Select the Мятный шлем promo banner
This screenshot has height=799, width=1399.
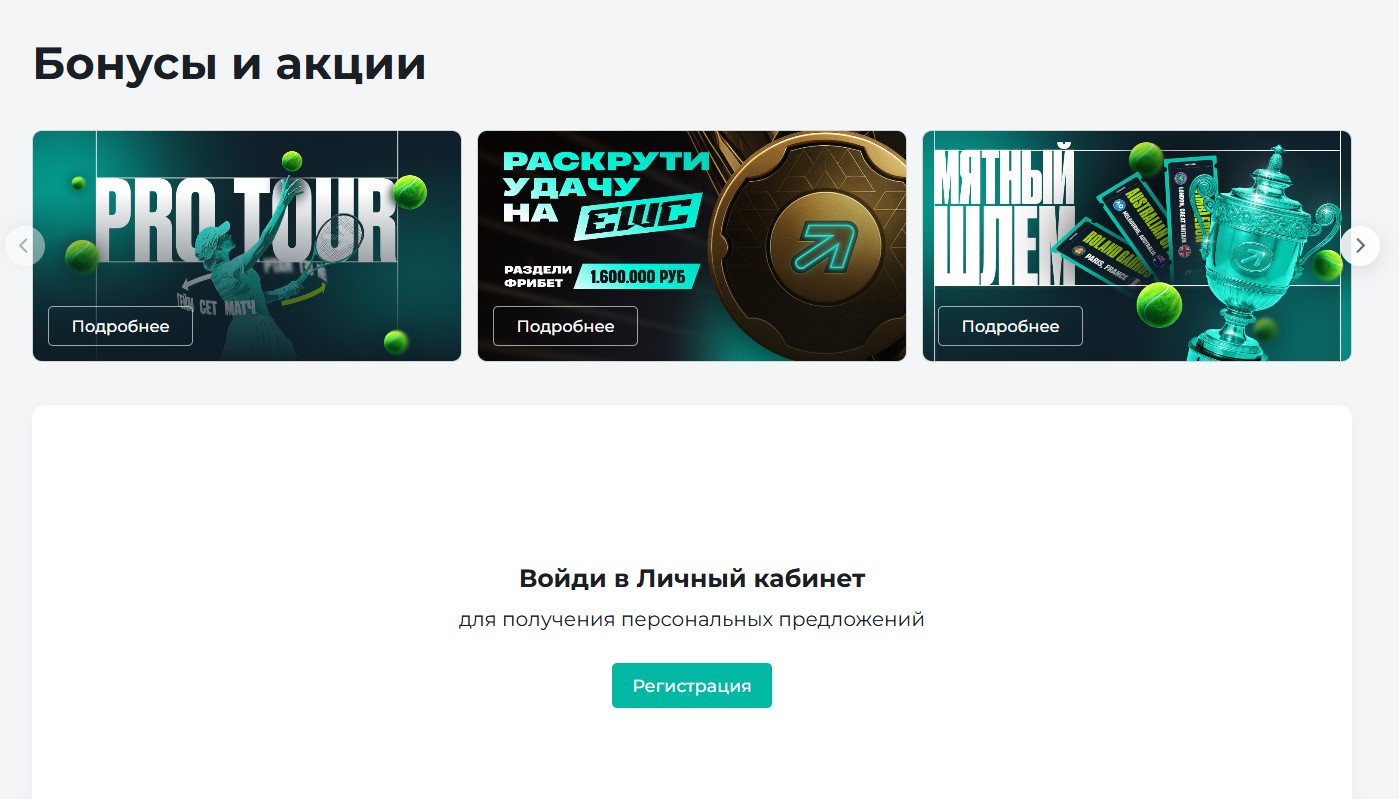click(1137, 246)
